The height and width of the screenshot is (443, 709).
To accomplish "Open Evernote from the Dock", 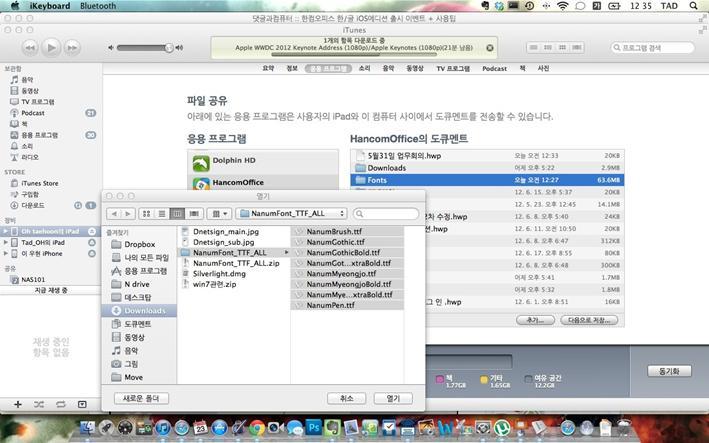I will click(x=332, y=427).
